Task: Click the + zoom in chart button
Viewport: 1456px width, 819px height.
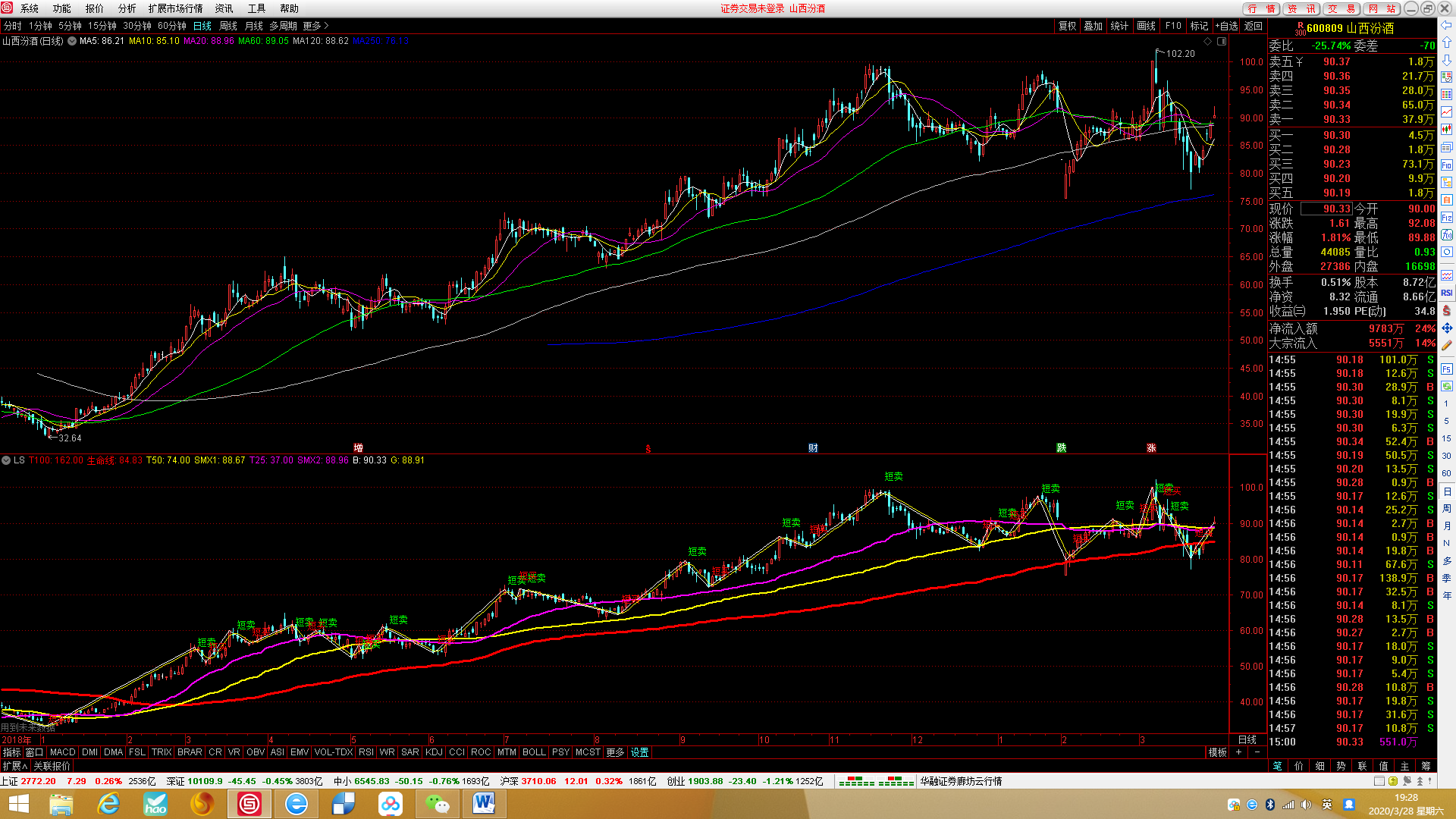Action: pyautogui.click(x=1238, y=752)
